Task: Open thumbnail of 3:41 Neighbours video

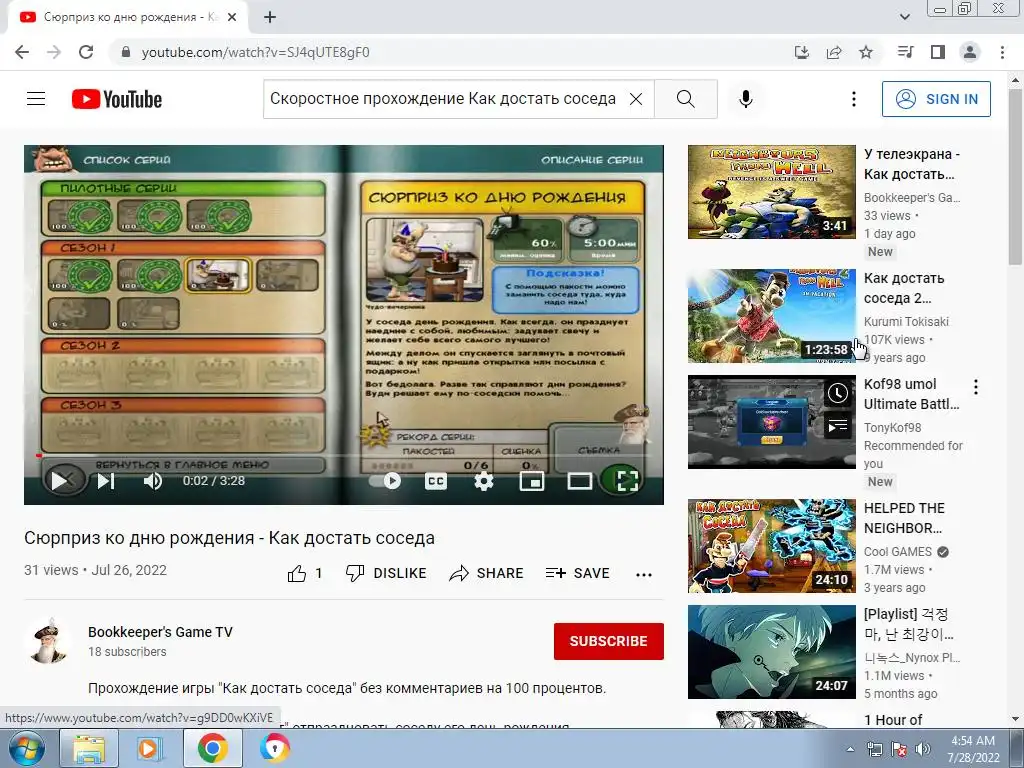Action: [x=771, y=192]
